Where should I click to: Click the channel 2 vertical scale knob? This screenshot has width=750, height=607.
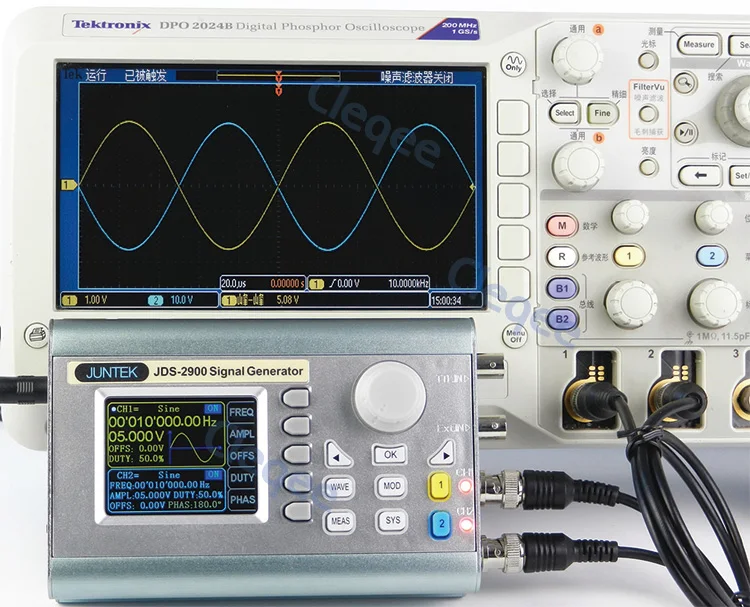715,303
